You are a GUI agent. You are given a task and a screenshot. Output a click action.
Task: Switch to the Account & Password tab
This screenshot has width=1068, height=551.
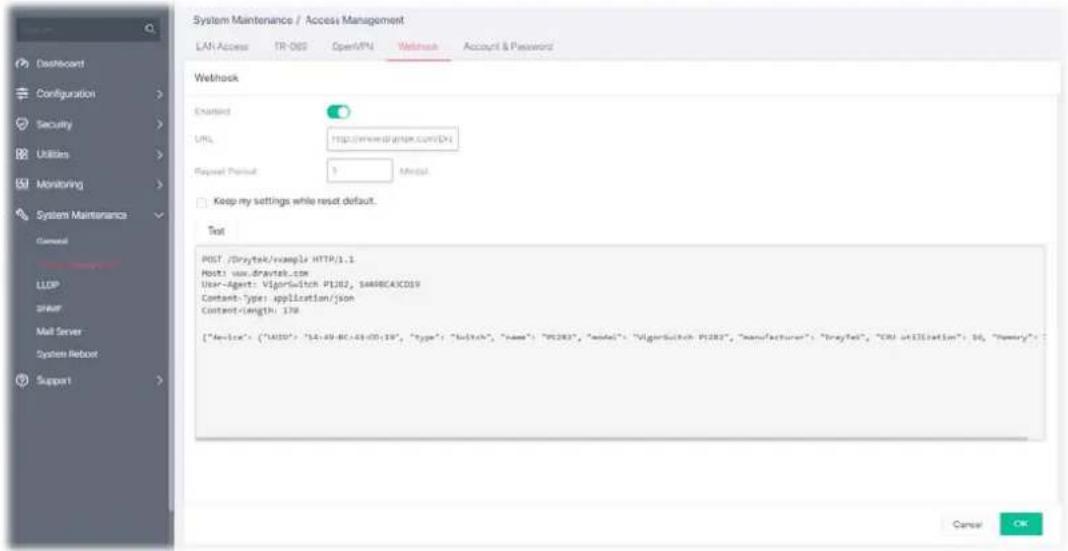point(507,46)
